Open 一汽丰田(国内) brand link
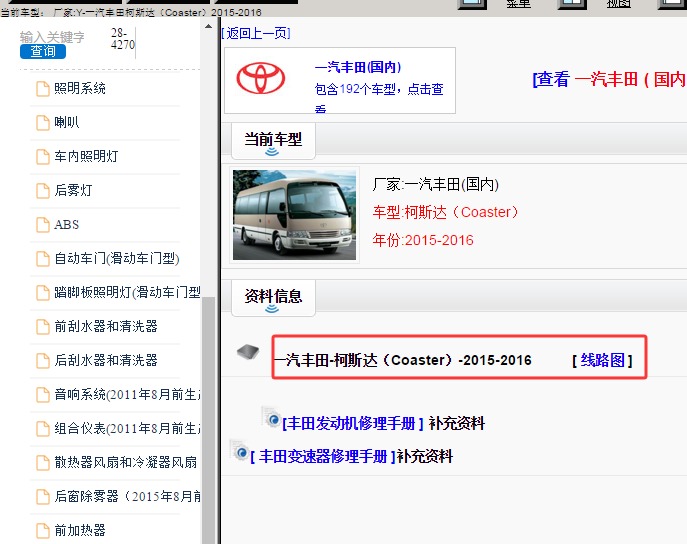 (x=358, y=67)
